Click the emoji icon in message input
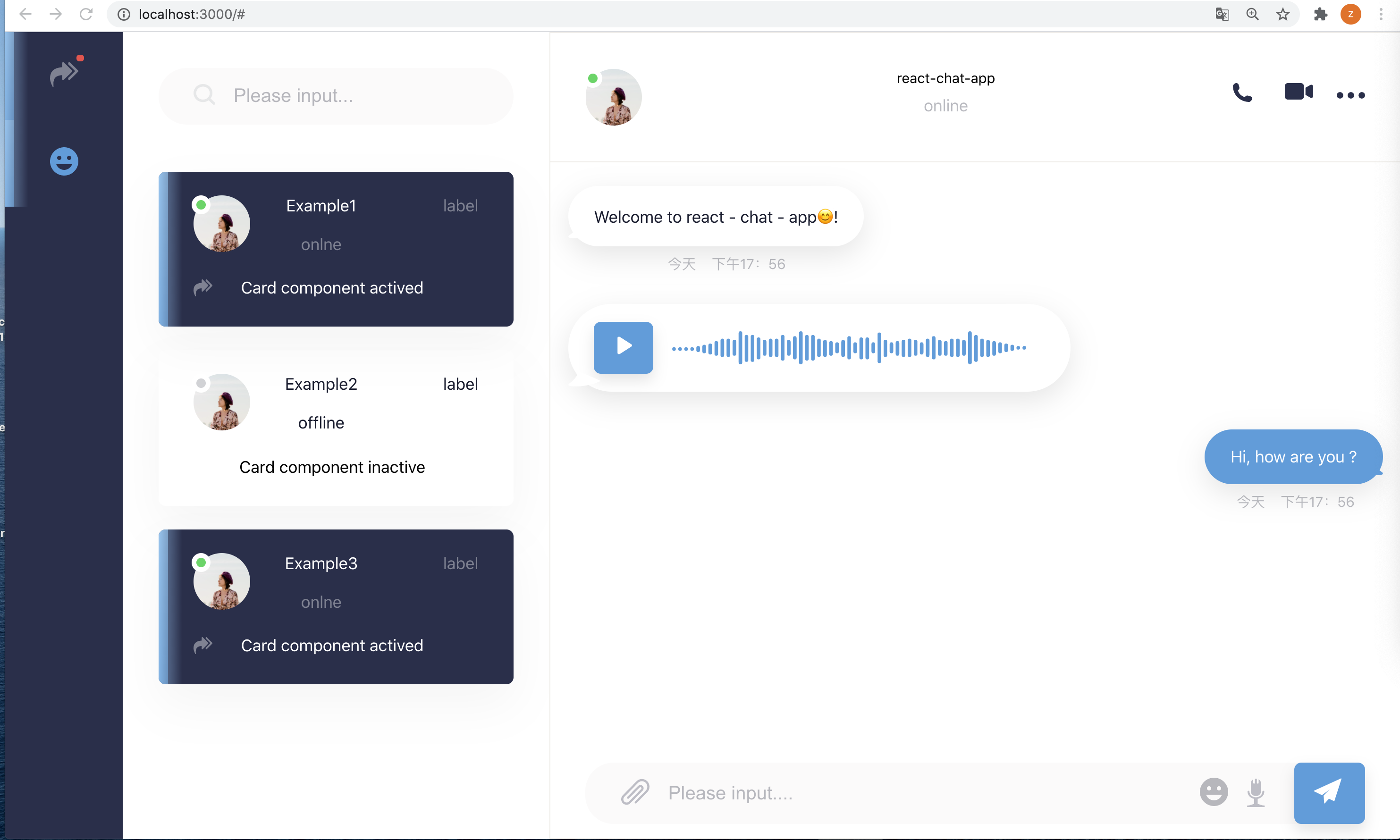This screenshot has height=840, width=1400. [x=1213, y=791]
